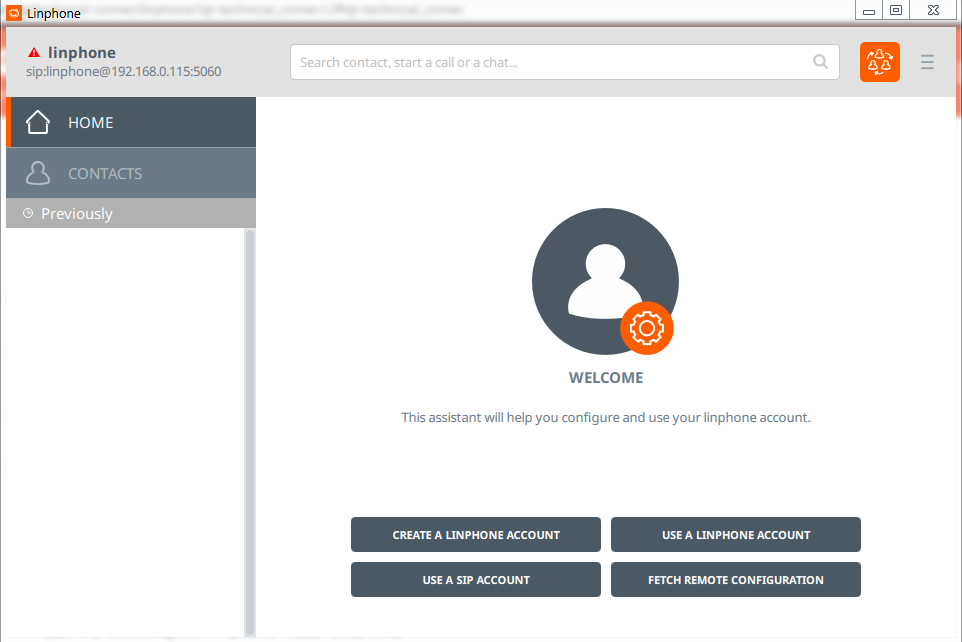Open the hamburger main menu
This screenshot has width=962, height=642.
[927, 62]
